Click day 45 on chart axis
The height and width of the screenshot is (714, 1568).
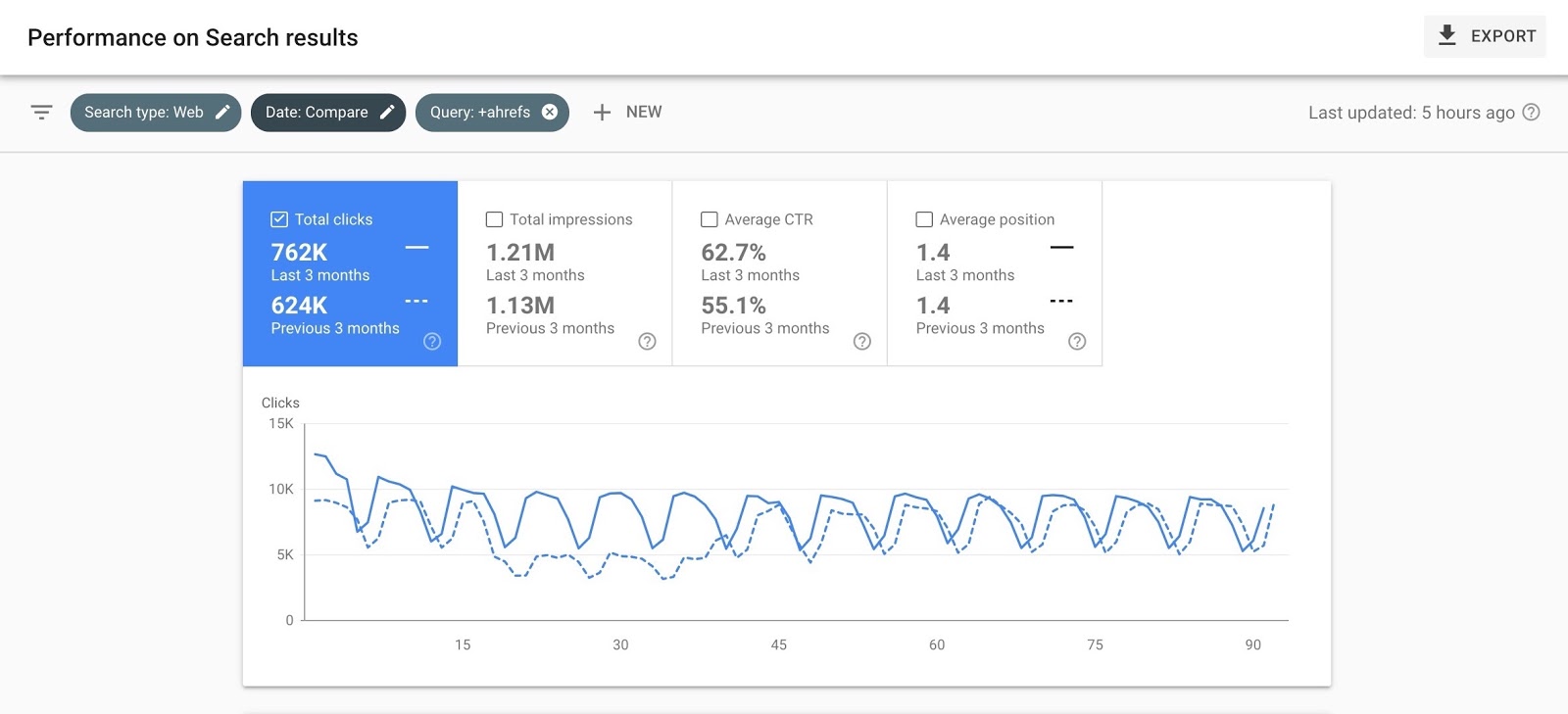[778, 644]
